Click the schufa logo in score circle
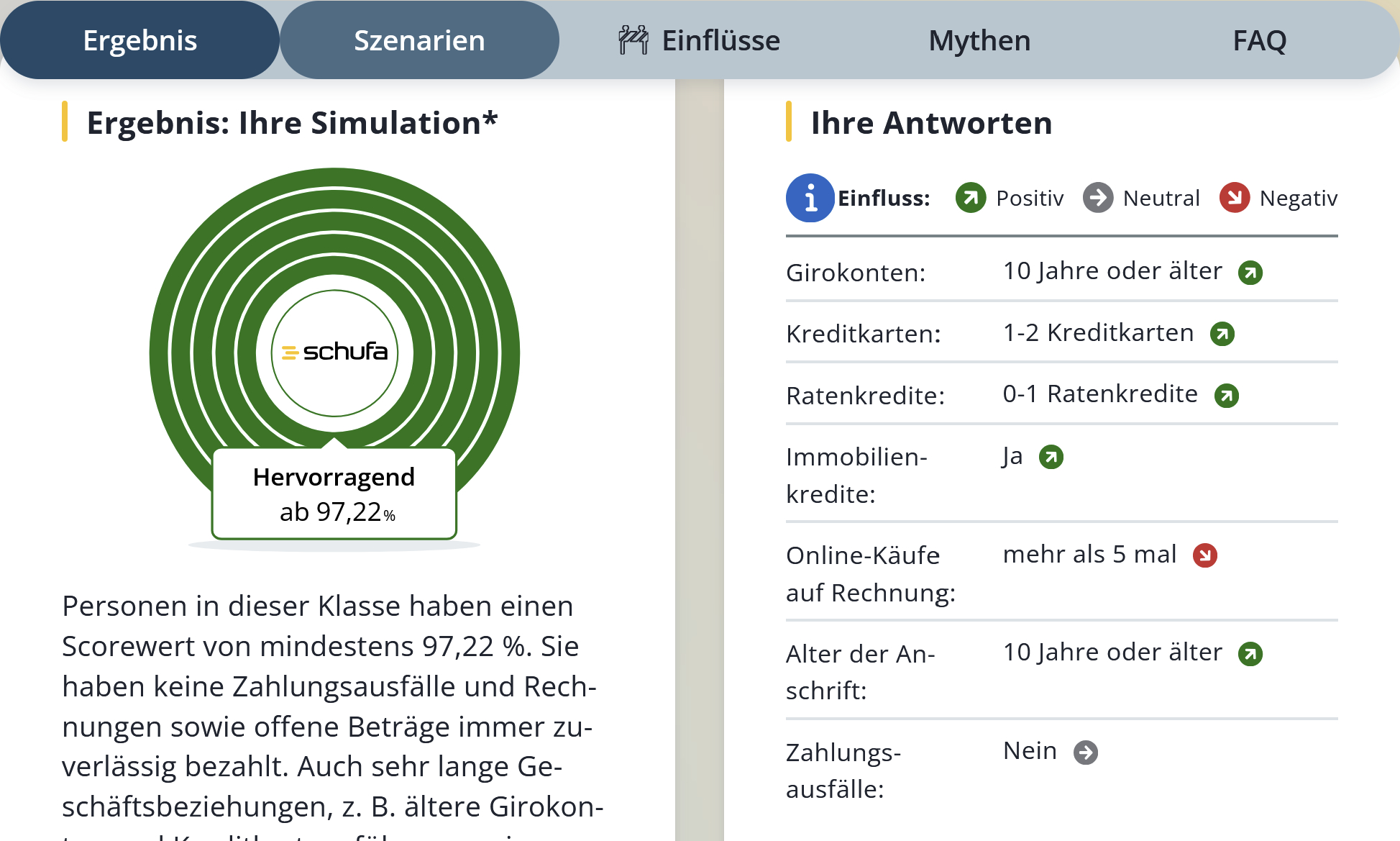This screenshot has height=841, width=1400. coord(334,352)
